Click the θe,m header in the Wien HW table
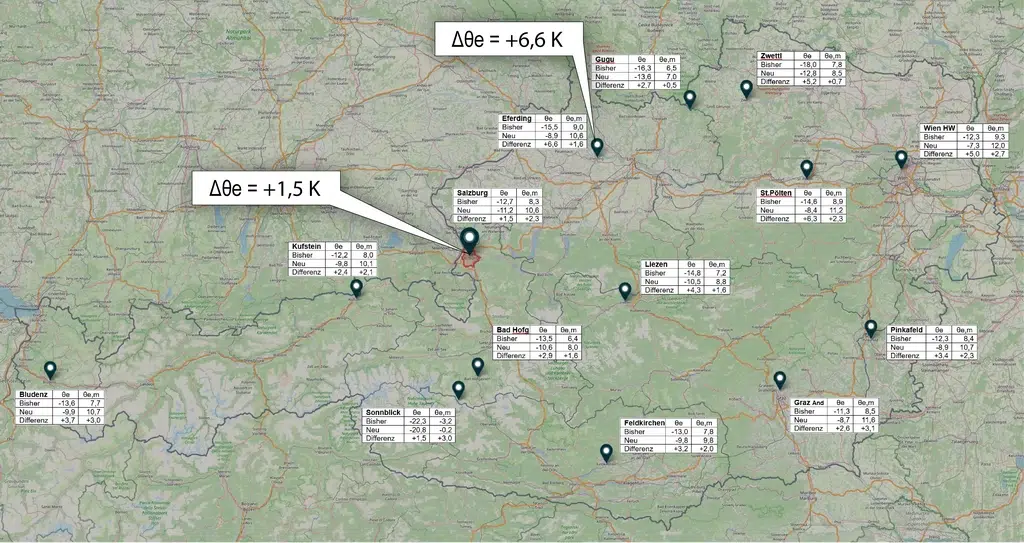This screenshot has height=543, width=1024. 994,128
